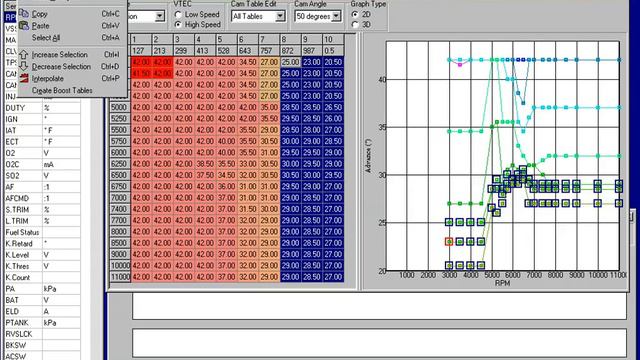Select the VTEC High Speed radio button
This screenshot has height=360, width=640.
(x=178, y=24)
